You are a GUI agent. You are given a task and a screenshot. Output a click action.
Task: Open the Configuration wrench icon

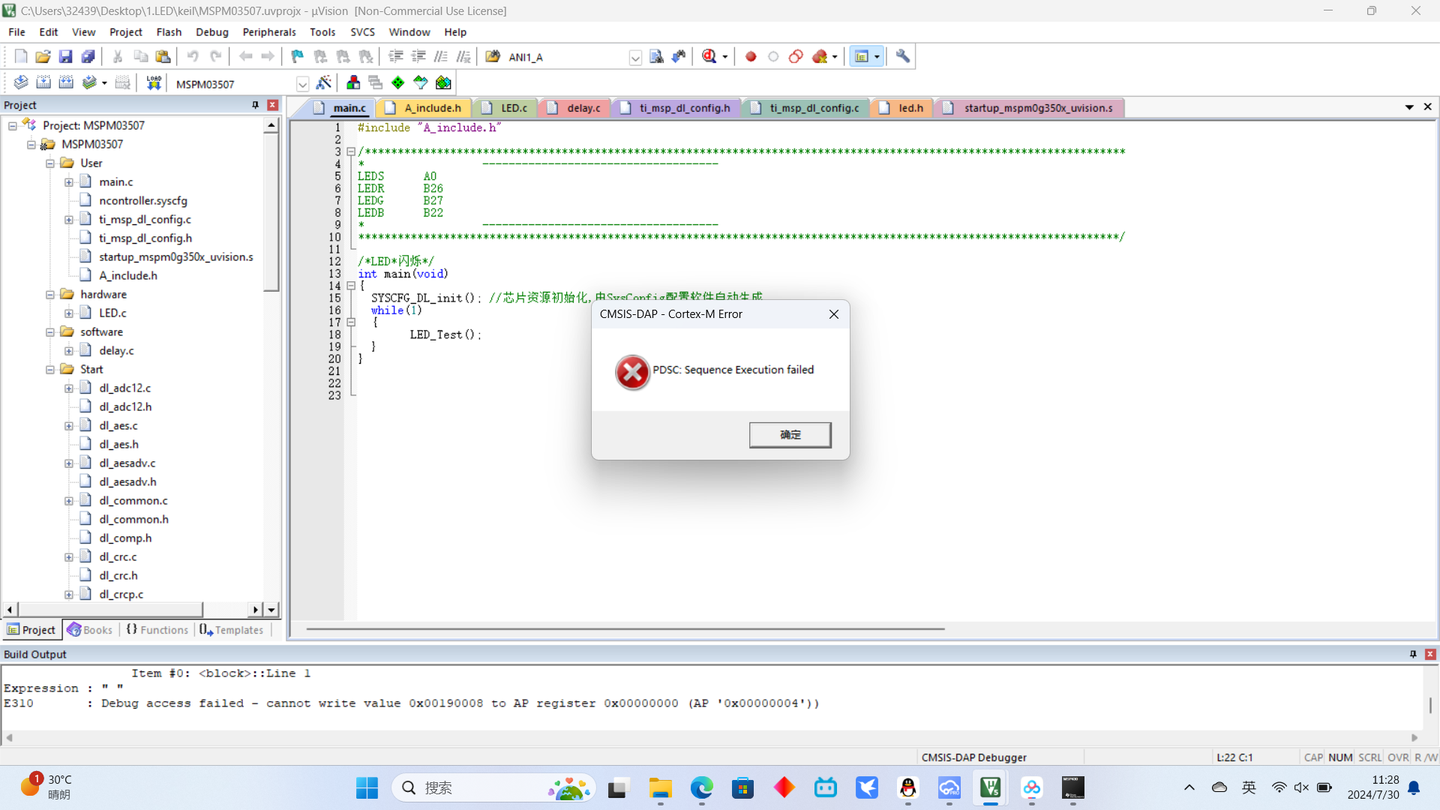click(x=903, y=57)
